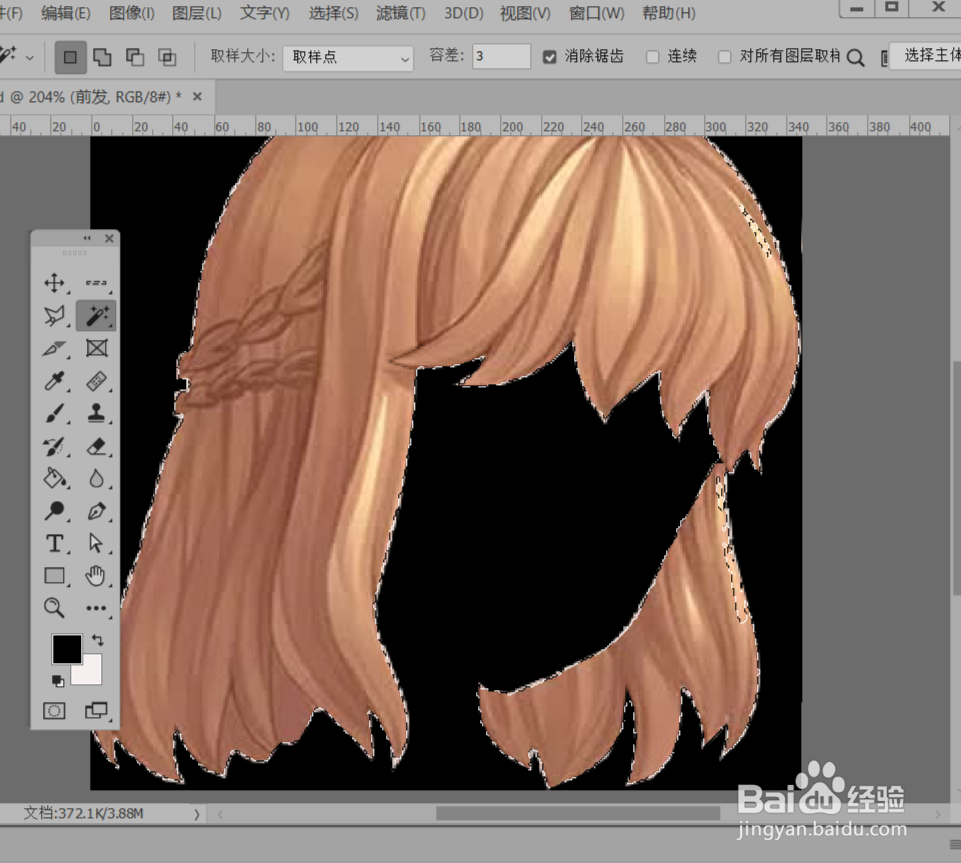Screen dimensions: 961x863
Task: Toggle Quick Mask mode
Action: pos(55,711)
